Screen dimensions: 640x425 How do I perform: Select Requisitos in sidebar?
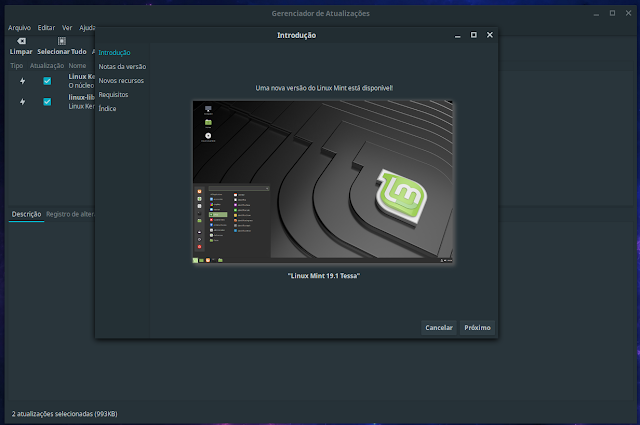click(x=113, y=94)
